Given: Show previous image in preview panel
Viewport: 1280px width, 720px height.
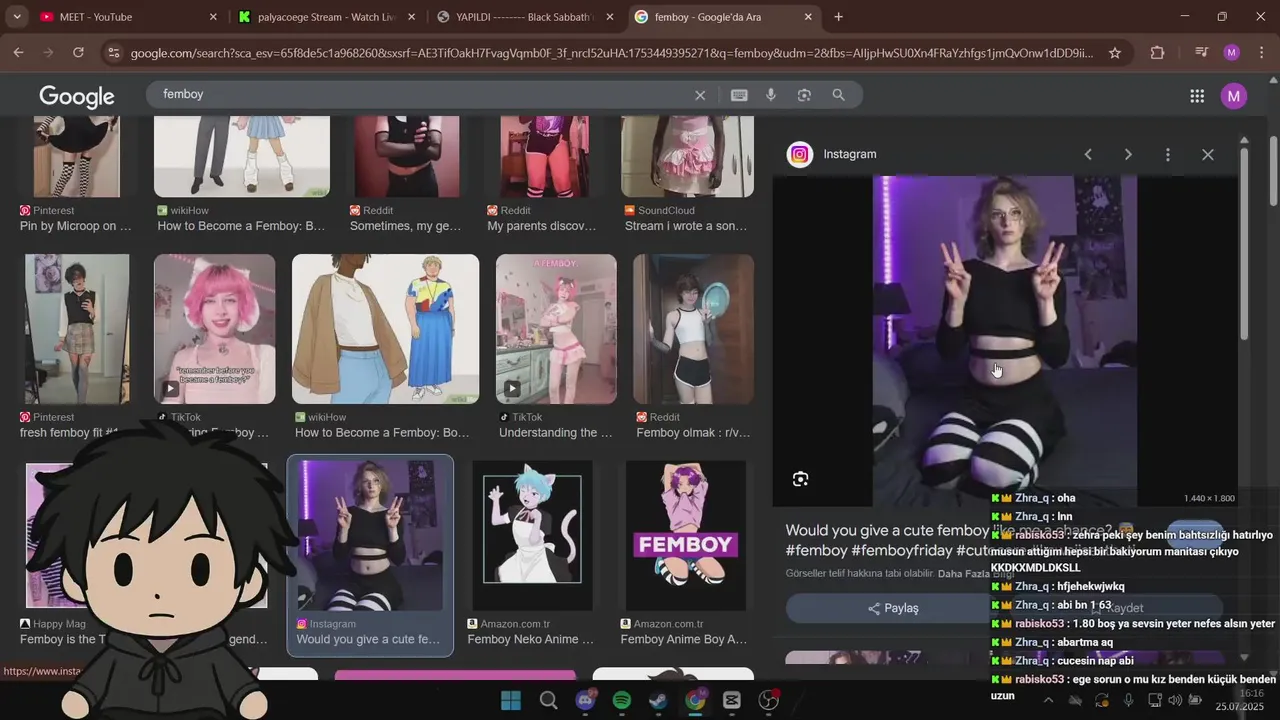Looking at the screenshot, I should [1088, 155].
